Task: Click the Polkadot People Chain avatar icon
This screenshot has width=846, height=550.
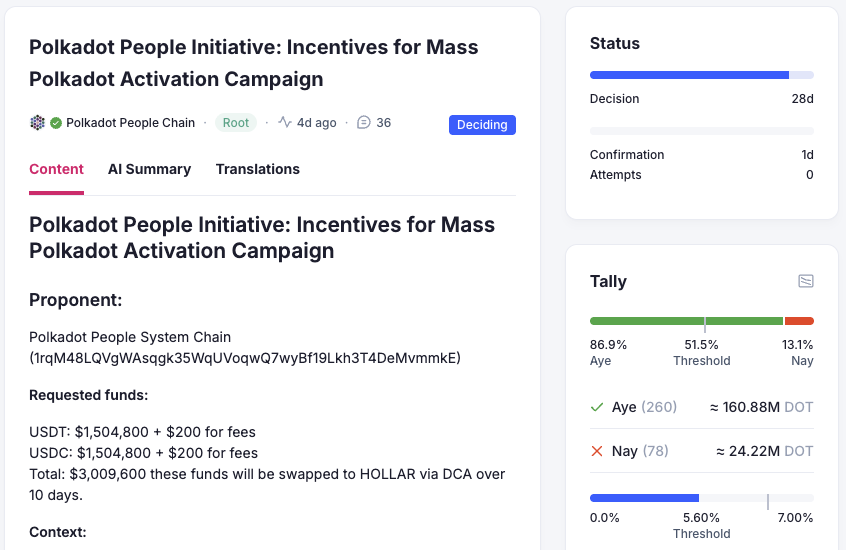Action: pyautogui.click(x=37, y=123)
